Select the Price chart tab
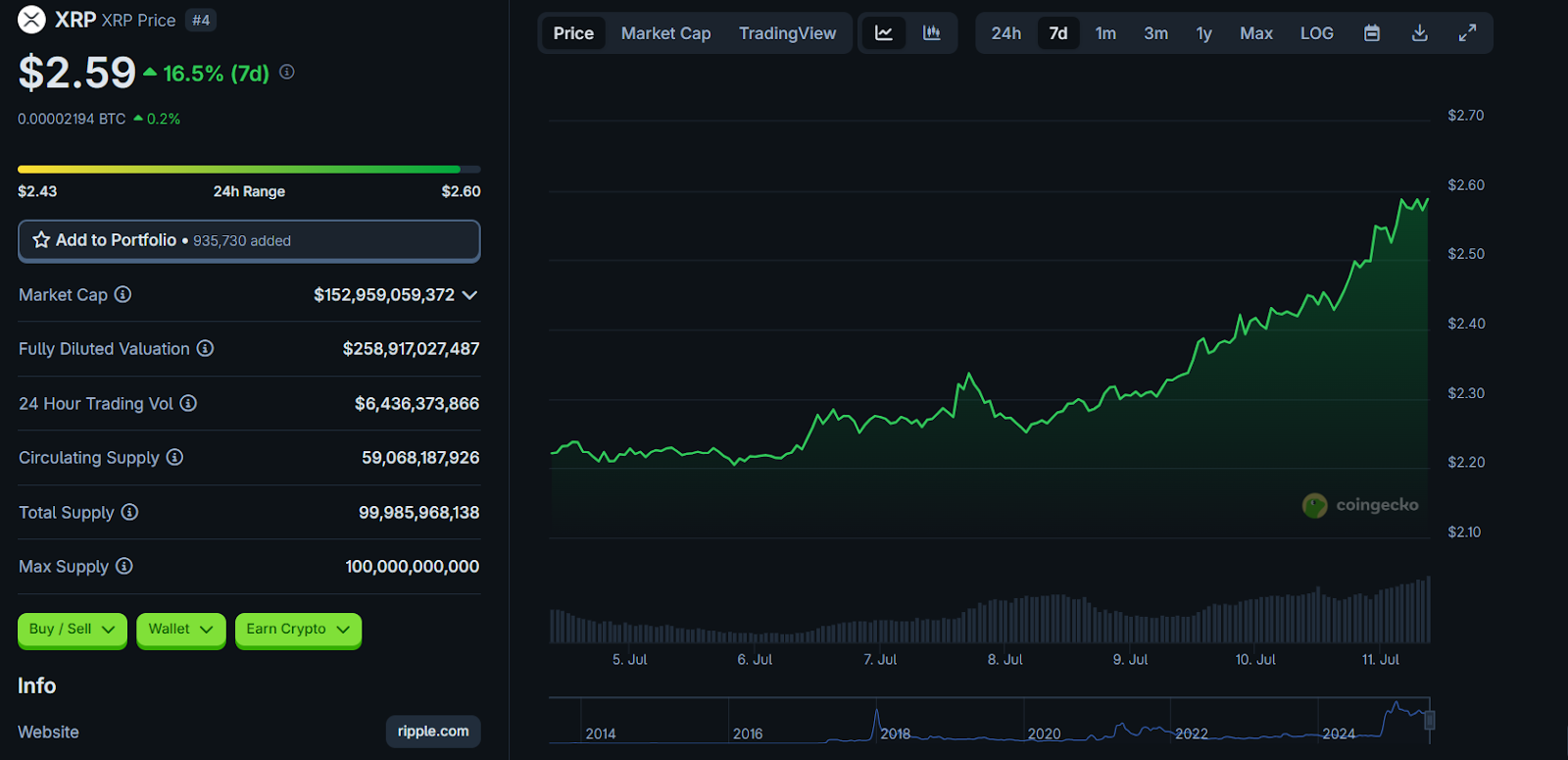This screenshot has width=1568, height=760. 573,33
